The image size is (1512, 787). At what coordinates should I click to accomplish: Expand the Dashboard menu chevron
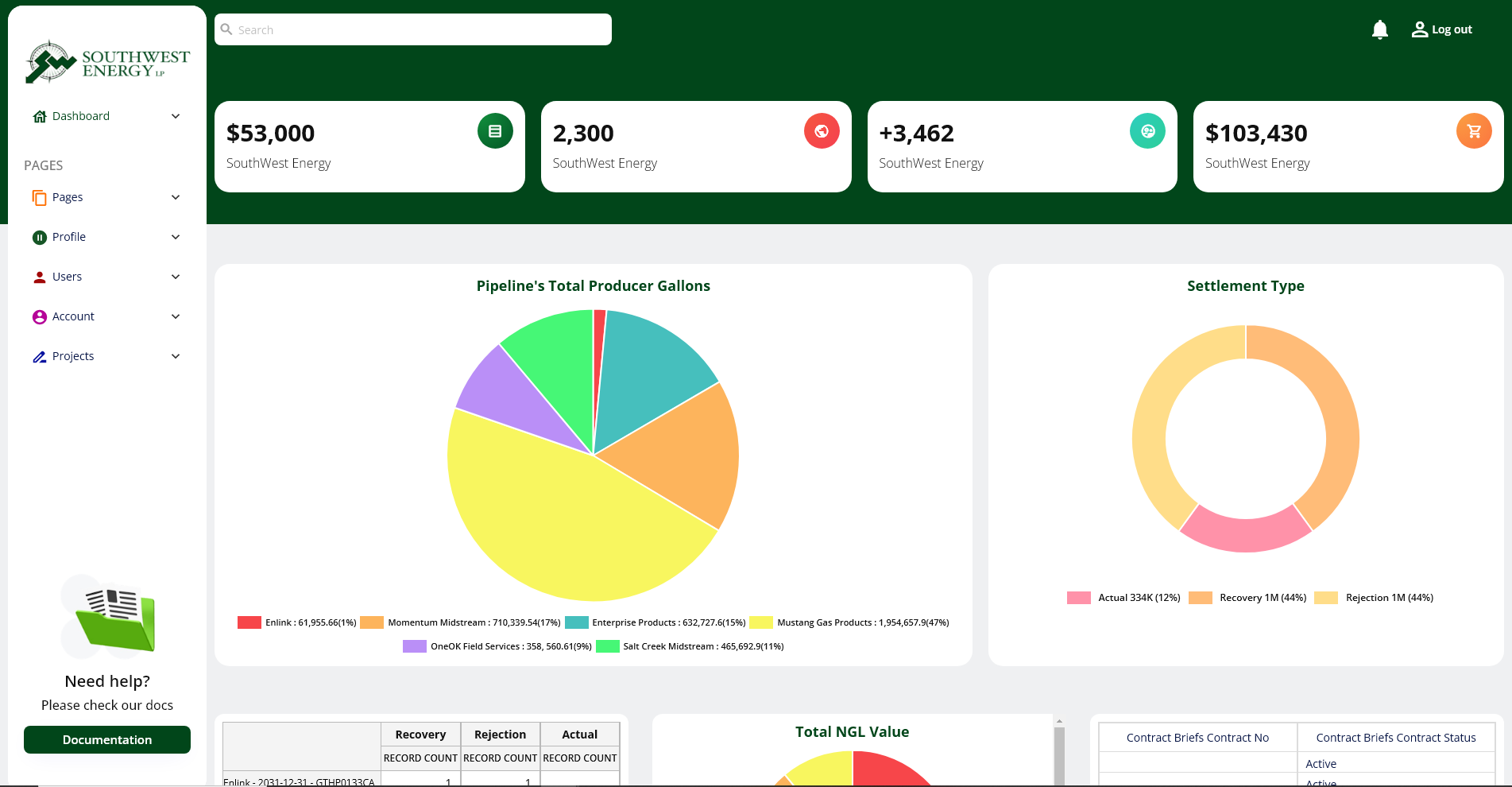point(176,116)
